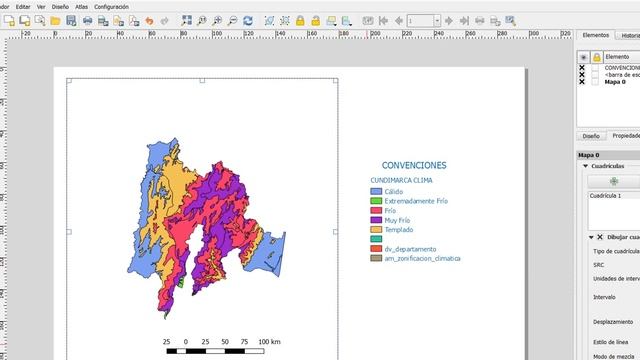Click the Print composition icon
The width and height of the screenshot is (640, 360).
87,20
